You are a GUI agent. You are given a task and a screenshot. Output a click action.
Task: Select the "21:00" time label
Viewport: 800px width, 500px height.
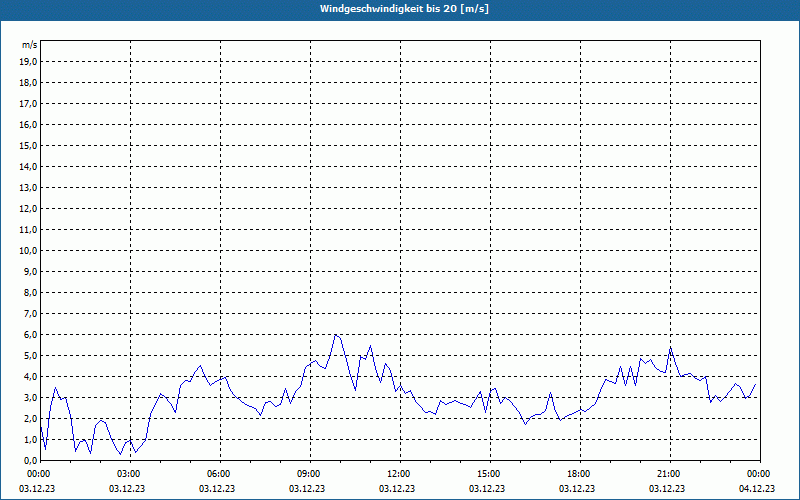point(669,474)
